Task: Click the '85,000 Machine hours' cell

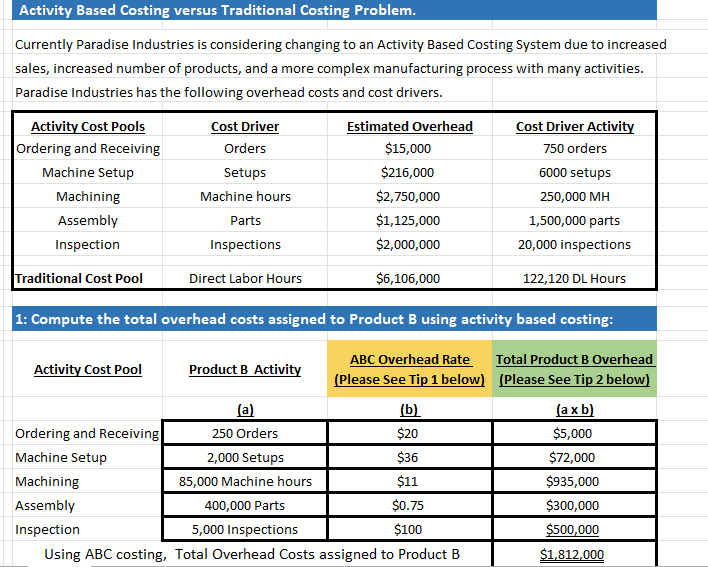Action: [245, 481]
